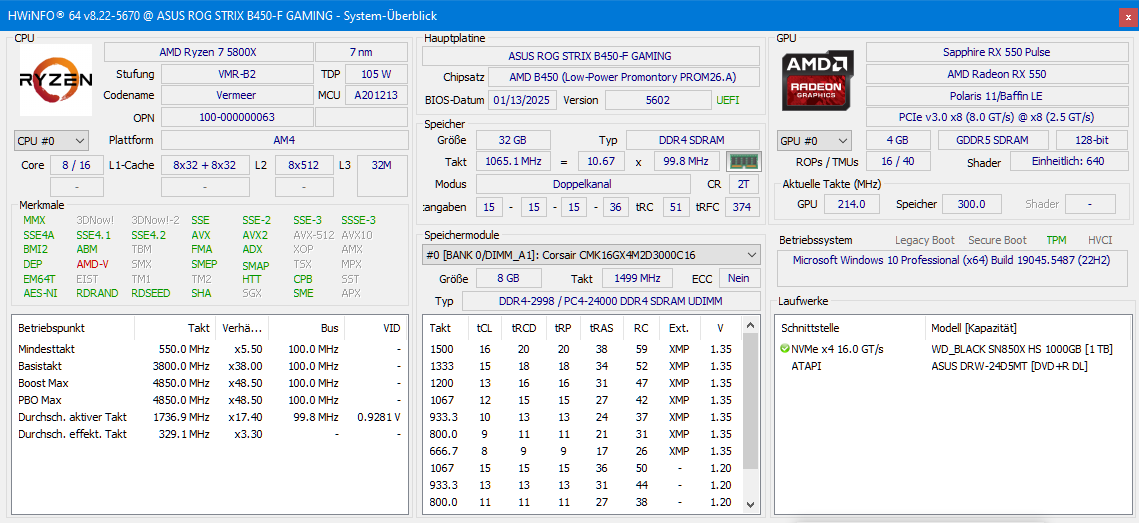Click the AVX2 feature label
1139x523 pixels.
(255, 235)
